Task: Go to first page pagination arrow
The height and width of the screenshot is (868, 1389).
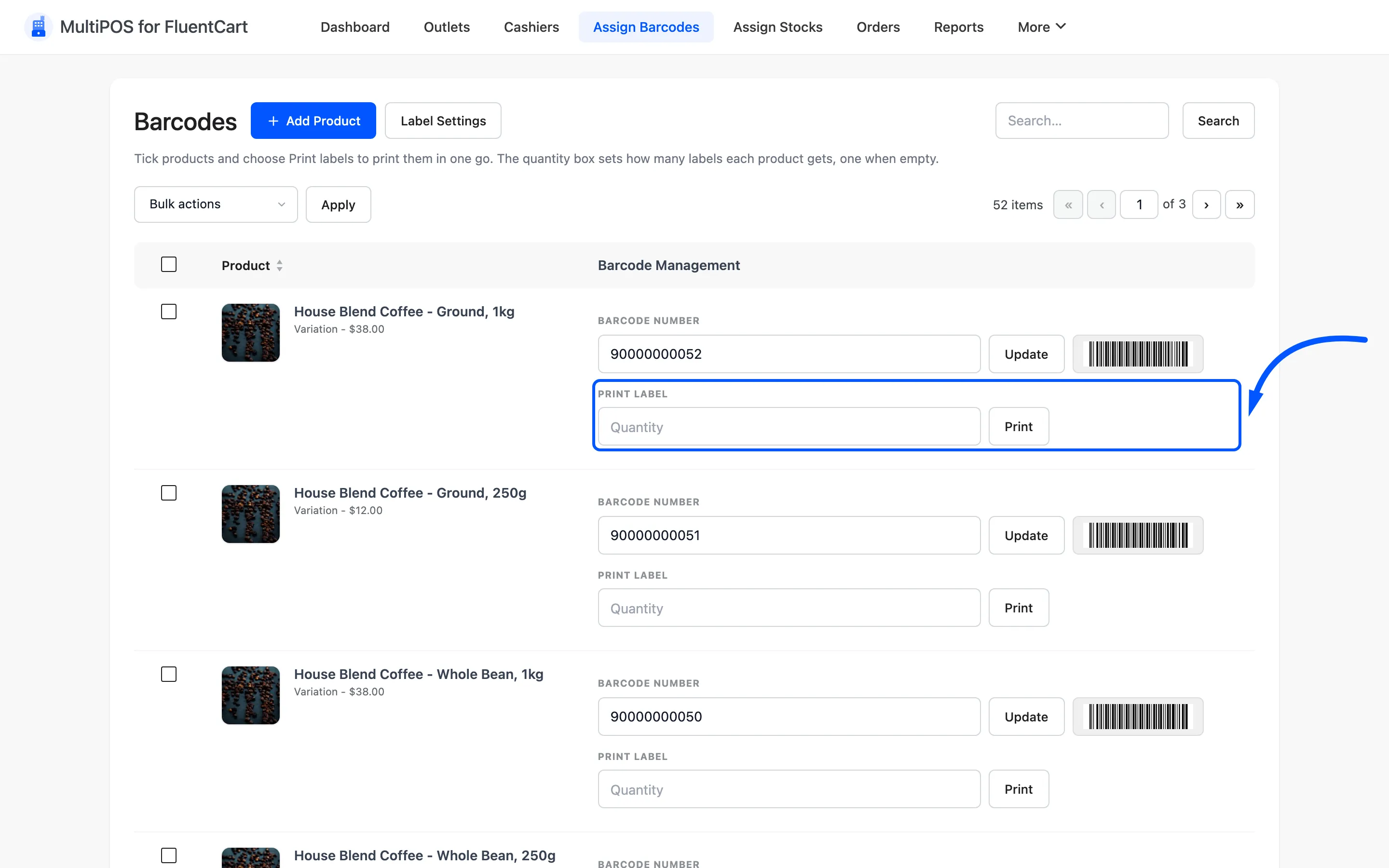Action: [x=1068, y=204]
